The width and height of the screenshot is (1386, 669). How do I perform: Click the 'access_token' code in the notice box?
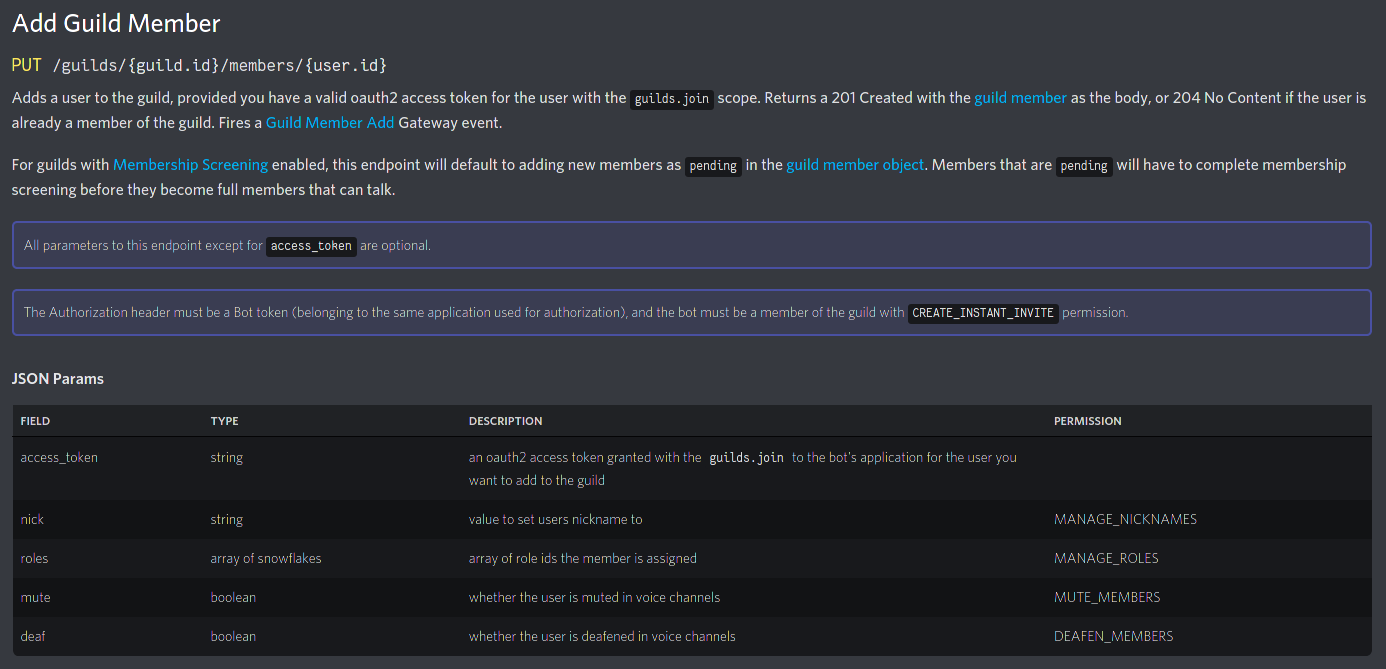[x=312, y=246]
